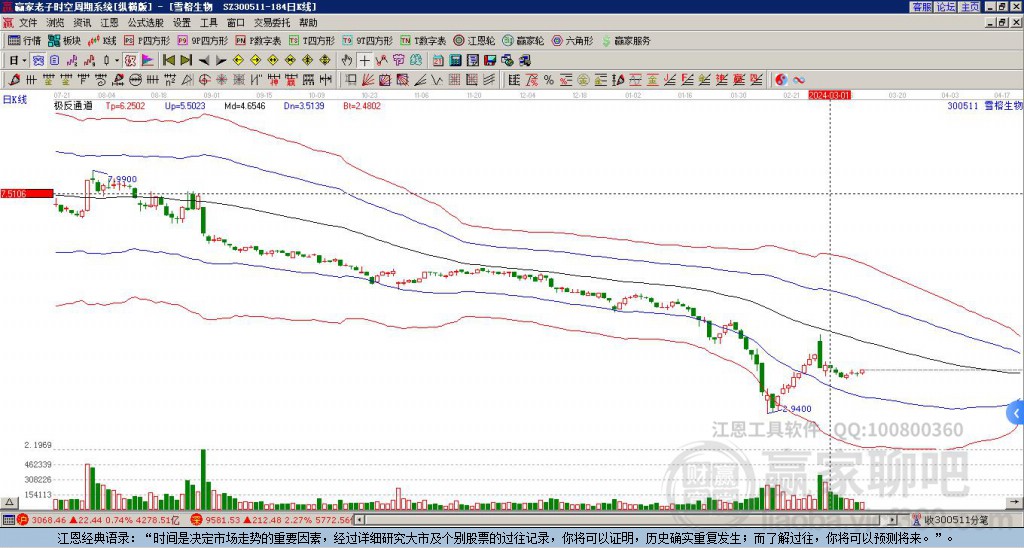
Task: Open 赢家服务 services
Action: tap(626, 40)
